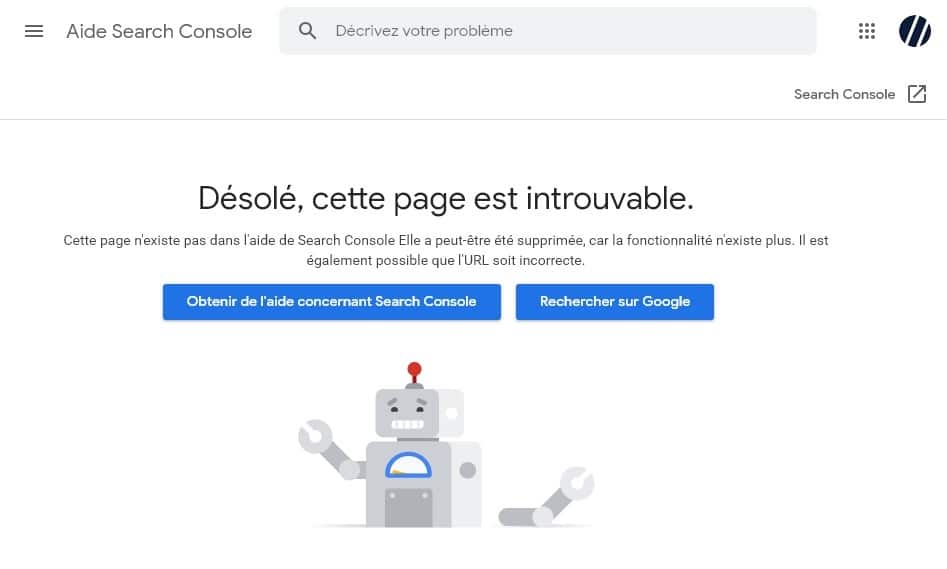947x569 pixels.
Task: Open the hamburger main menu
Action: point(34,31)
